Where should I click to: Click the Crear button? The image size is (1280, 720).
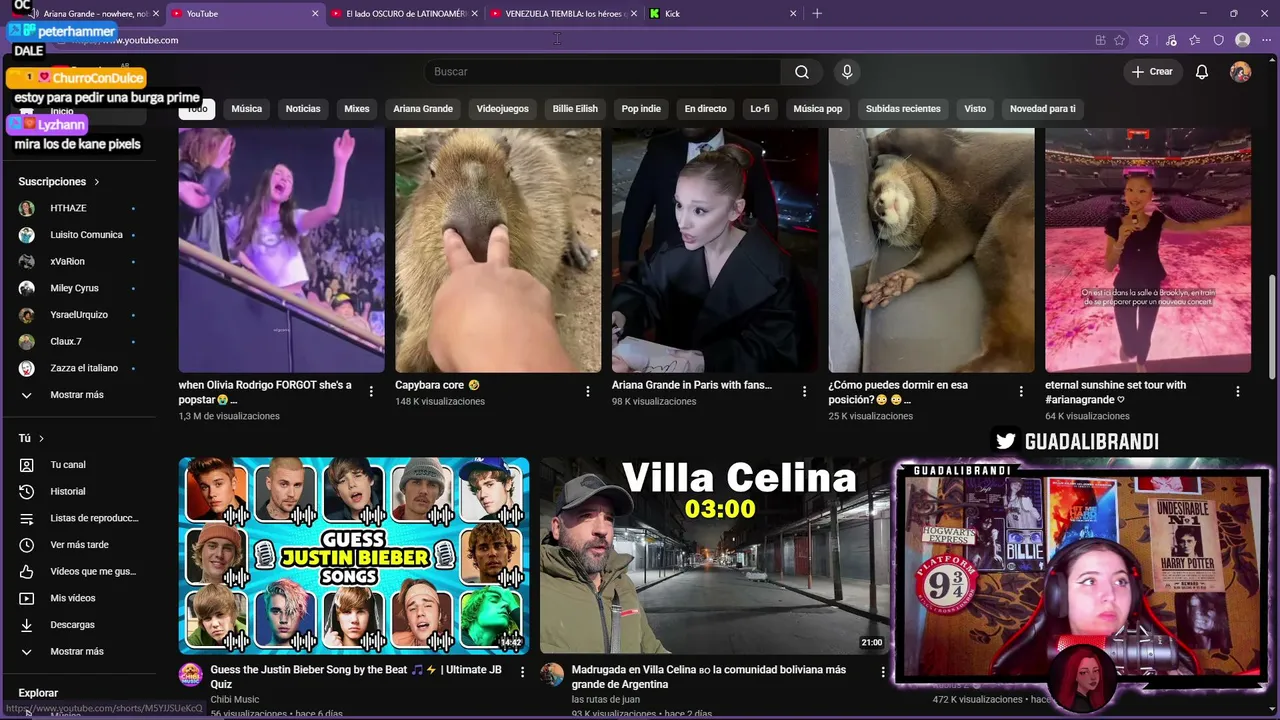coord(1152,72)
